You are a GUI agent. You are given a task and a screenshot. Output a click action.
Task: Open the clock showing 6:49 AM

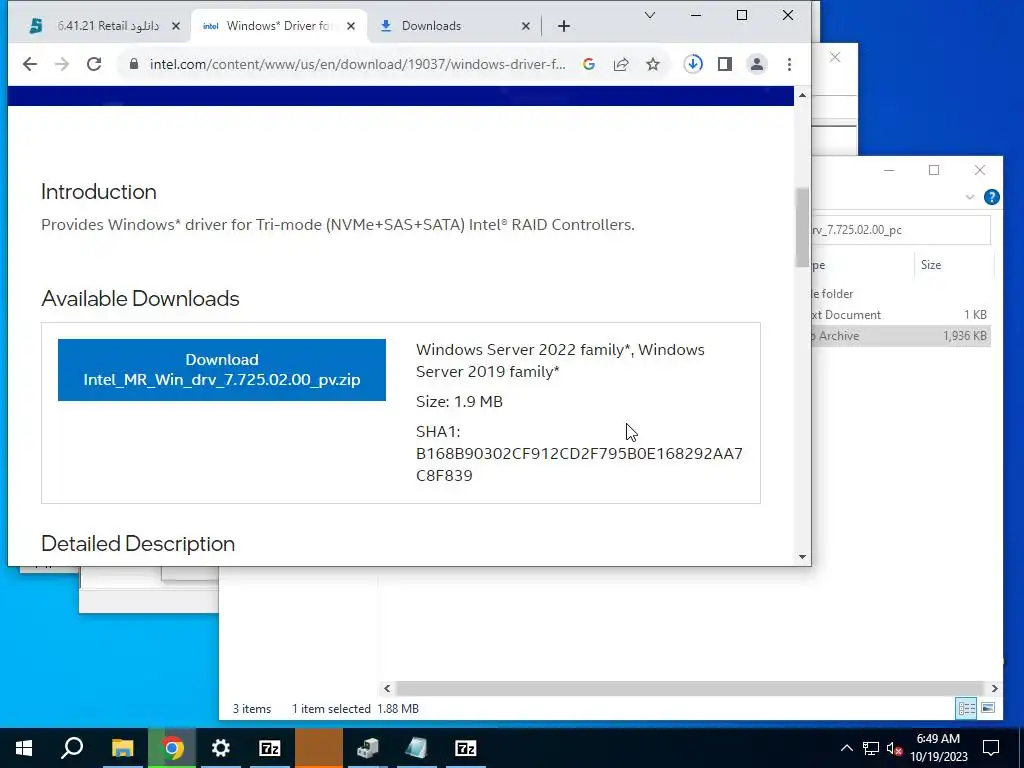point(938,748)
